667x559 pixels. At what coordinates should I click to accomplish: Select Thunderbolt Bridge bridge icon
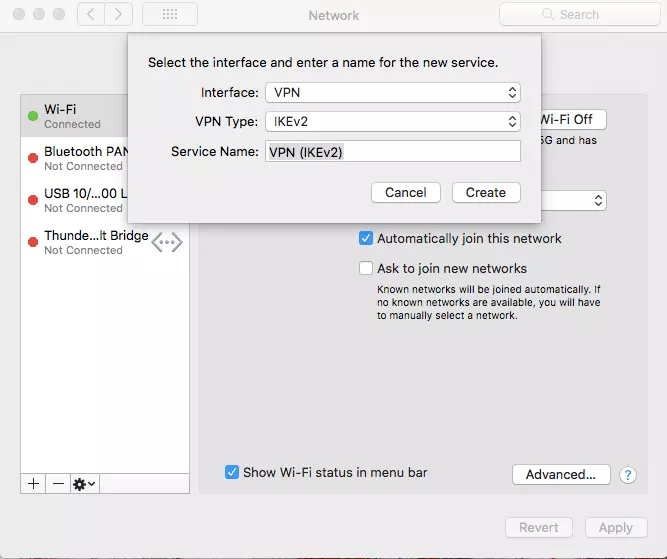[167, 242]
